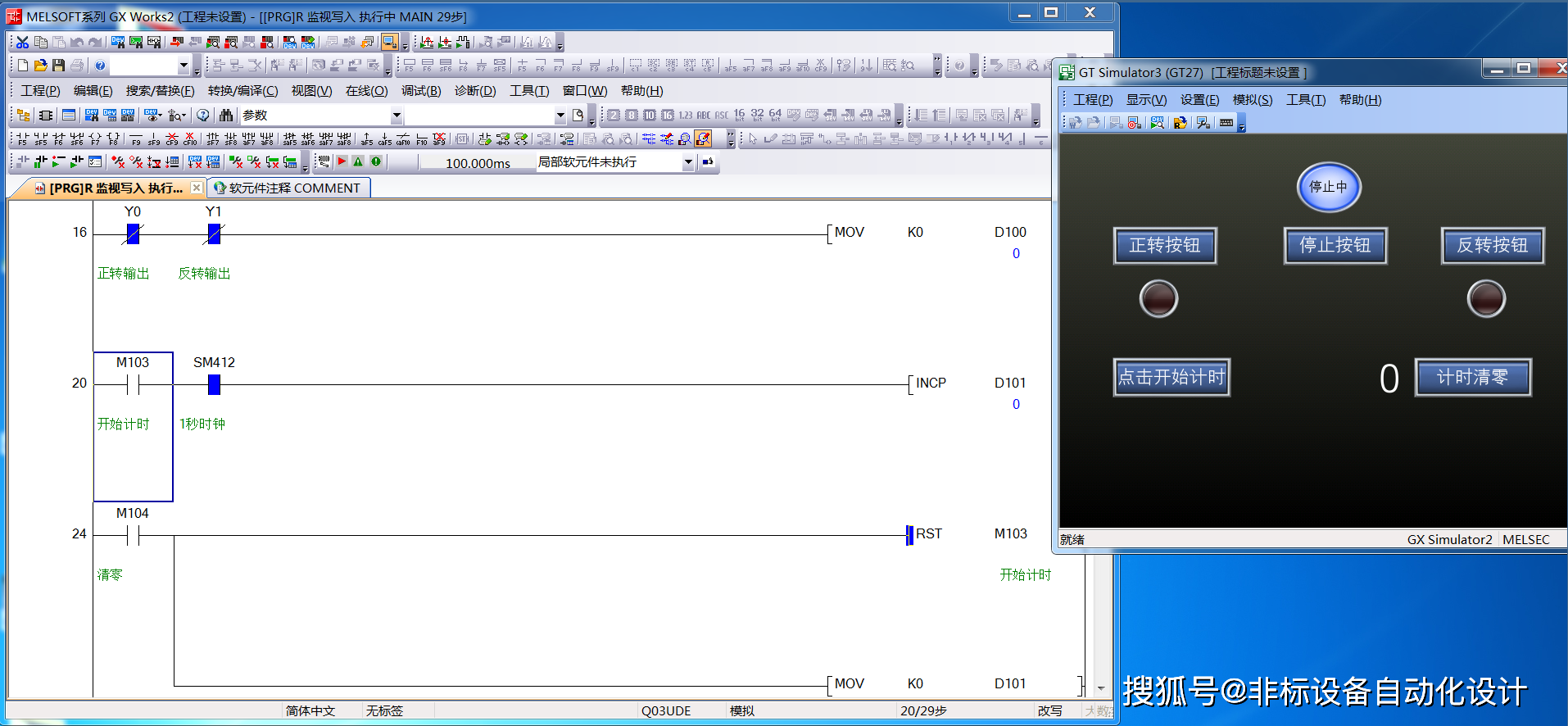Image resolution: width=1568 pixels, height=726 pixels.
Task: Click the highlighted monitor write mode icon
Action: click(x=703, y=138)
